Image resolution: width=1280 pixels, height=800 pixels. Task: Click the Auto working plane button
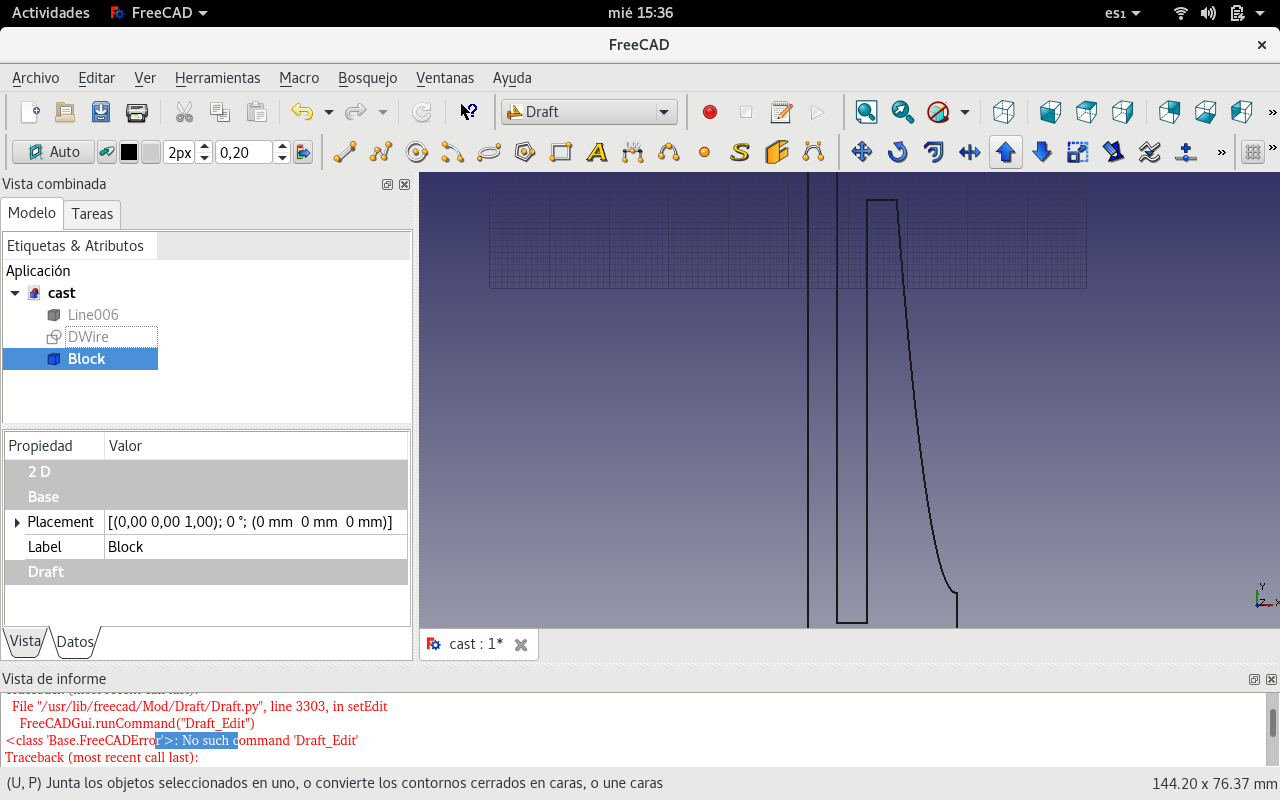[54, 152]
